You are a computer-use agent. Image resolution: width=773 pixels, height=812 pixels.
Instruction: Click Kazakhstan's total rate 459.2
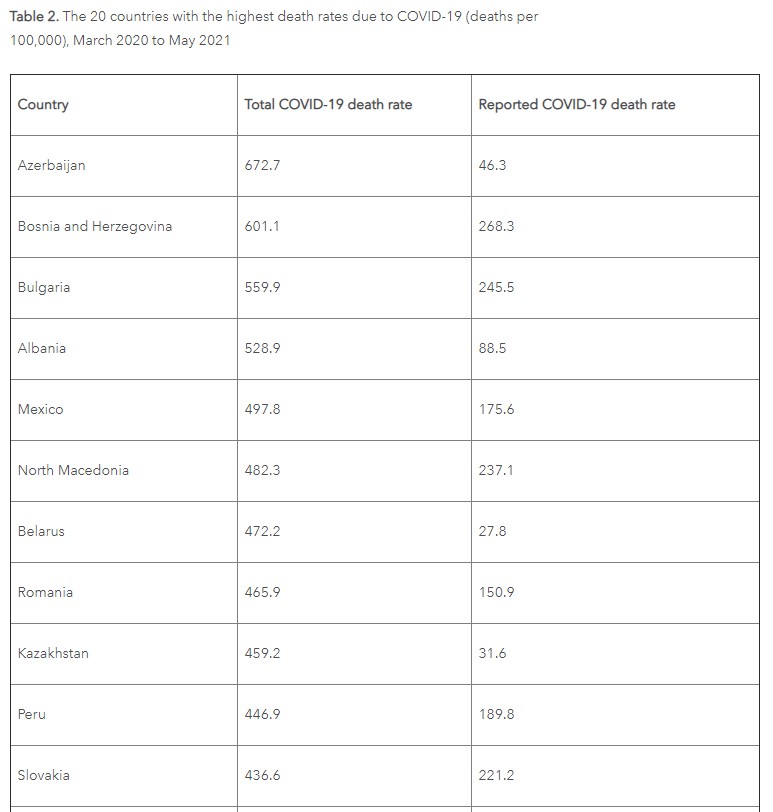[262, 653]
